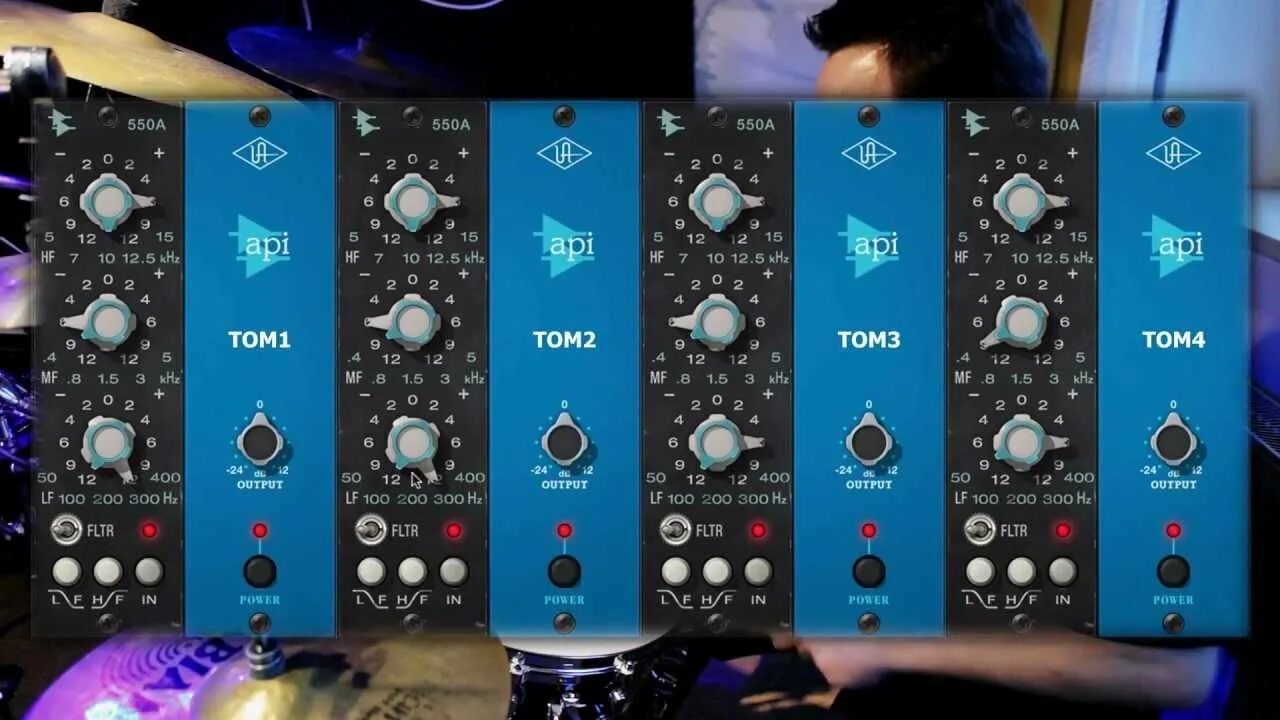Toggle the IN button on TOM1 EQ
1280x720 pixels.
click(x=149, y=571)
